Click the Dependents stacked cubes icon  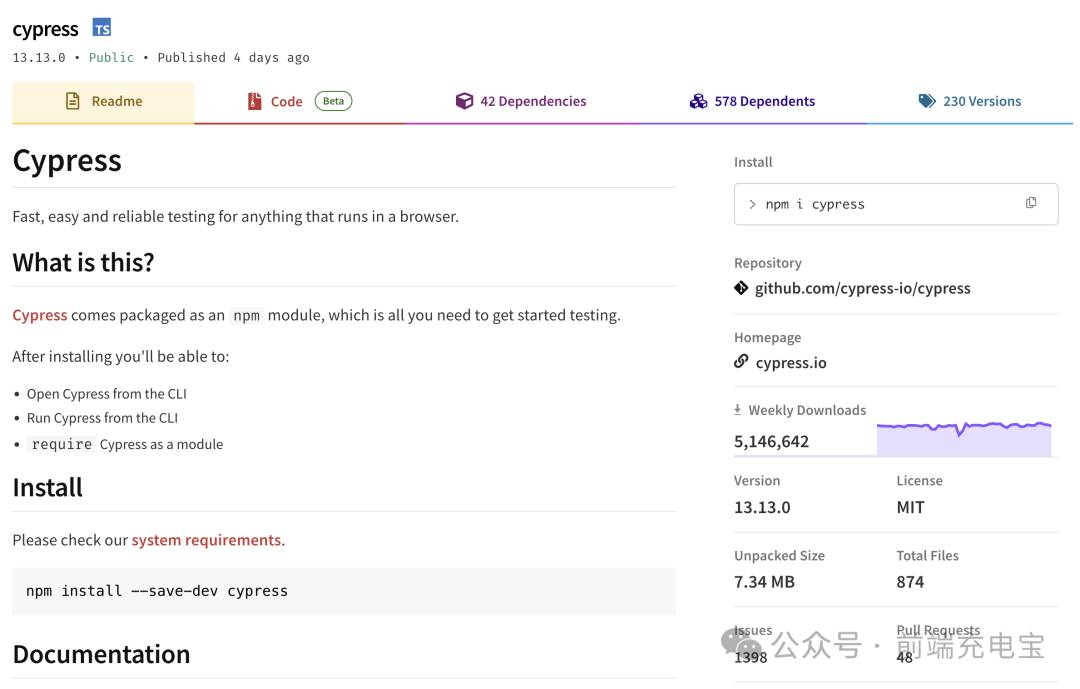698,101
